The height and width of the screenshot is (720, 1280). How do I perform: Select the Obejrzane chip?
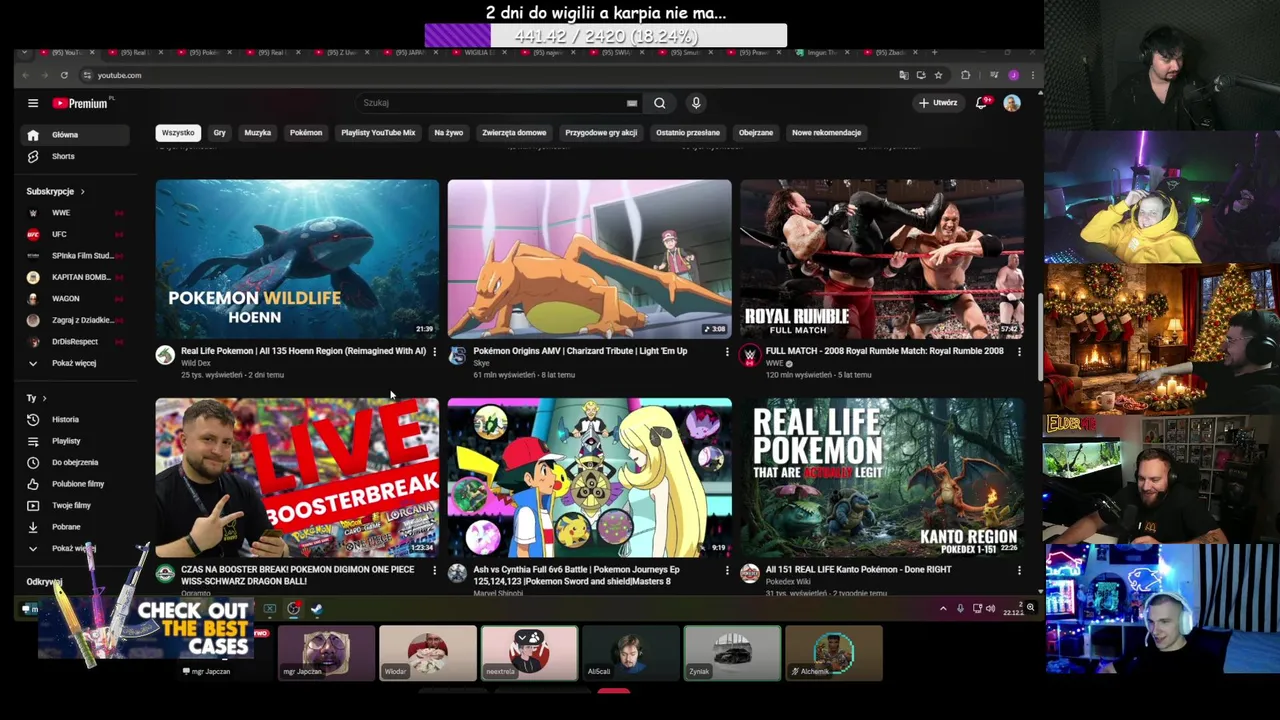click(756, 133)
